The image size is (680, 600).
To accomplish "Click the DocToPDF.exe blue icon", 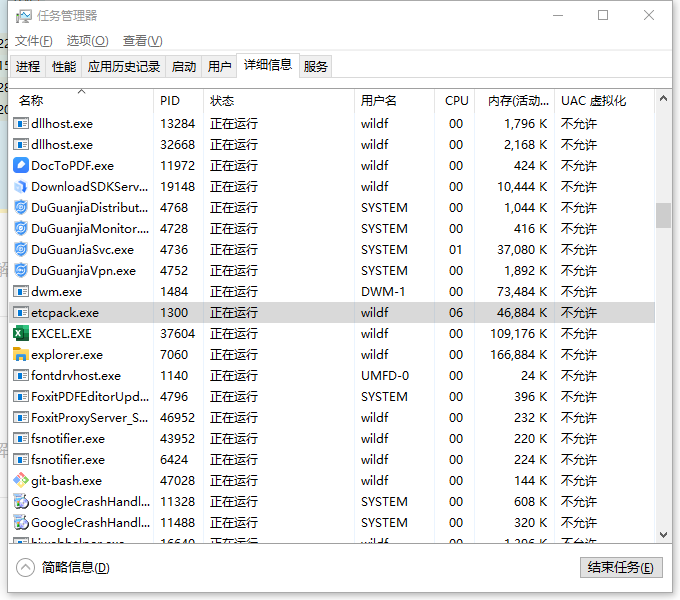I will 21,166.
